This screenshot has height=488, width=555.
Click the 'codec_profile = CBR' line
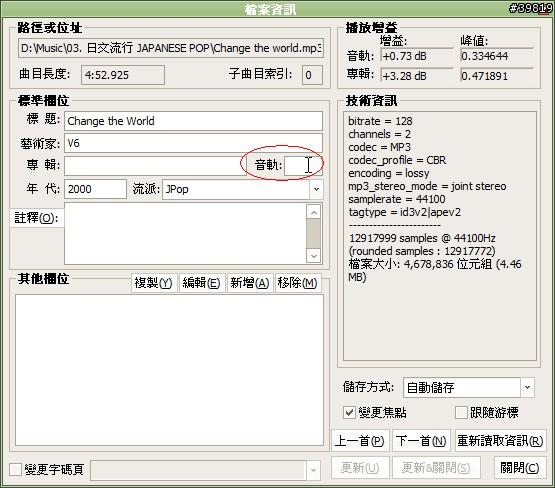pyautogui.click(x=397, y=160)
